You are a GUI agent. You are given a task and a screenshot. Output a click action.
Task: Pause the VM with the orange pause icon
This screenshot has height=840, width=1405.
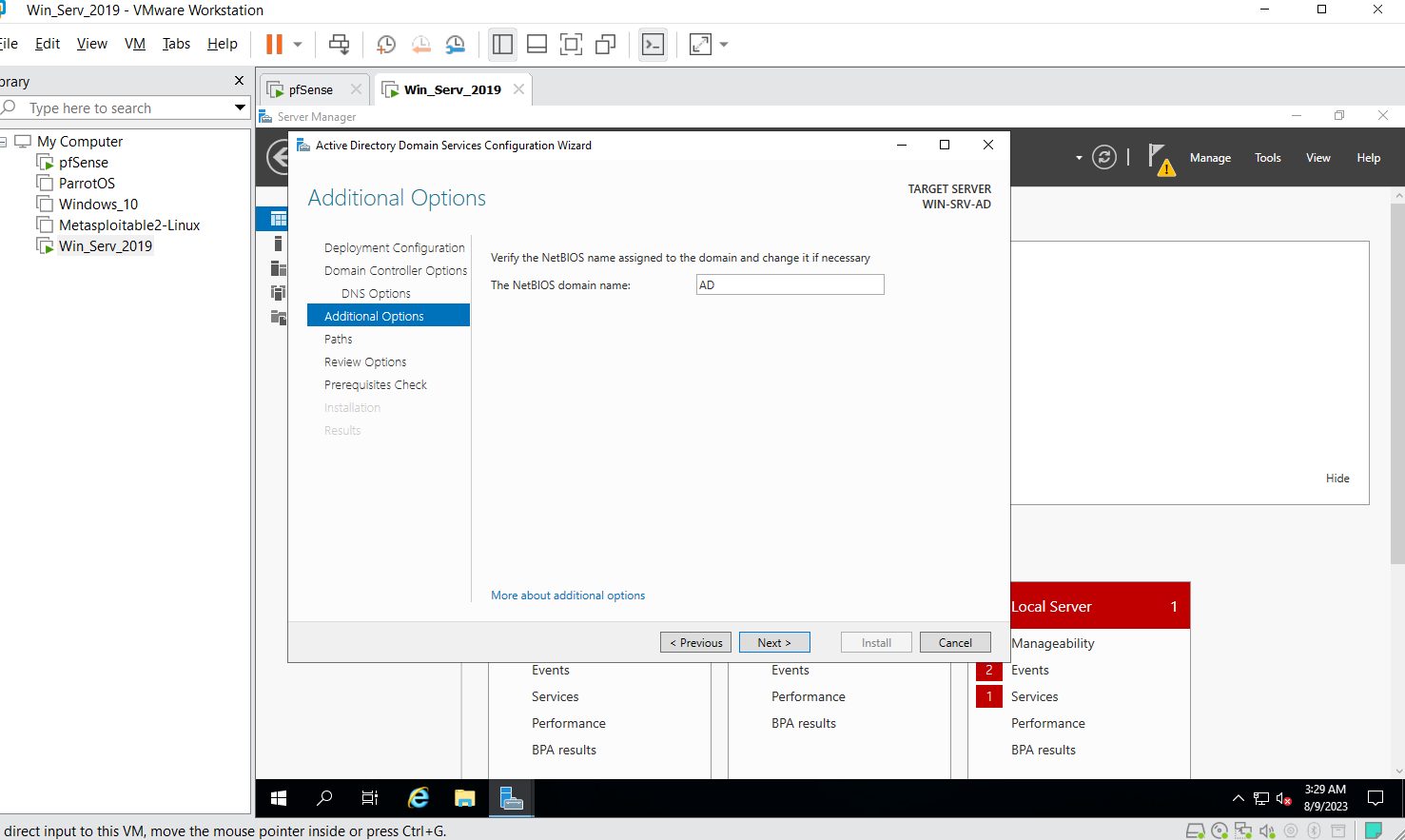274,44
